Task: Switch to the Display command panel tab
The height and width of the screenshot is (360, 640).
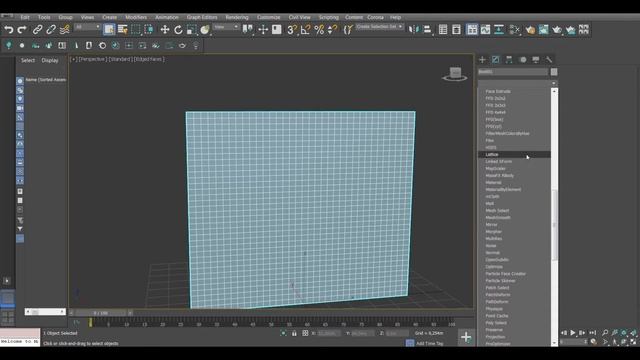Action: coord(536,60)
